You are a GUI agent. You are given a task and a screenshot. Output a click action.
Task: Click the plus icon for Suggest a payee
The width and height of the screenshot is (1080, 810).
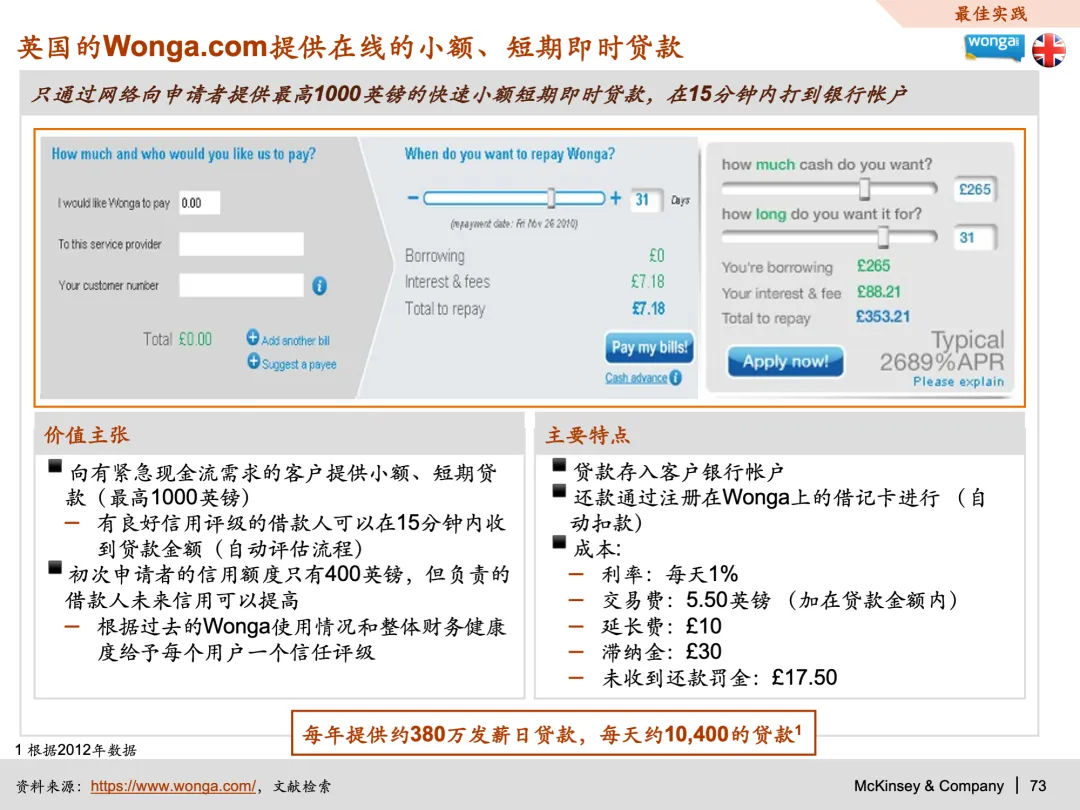(253, 361)
